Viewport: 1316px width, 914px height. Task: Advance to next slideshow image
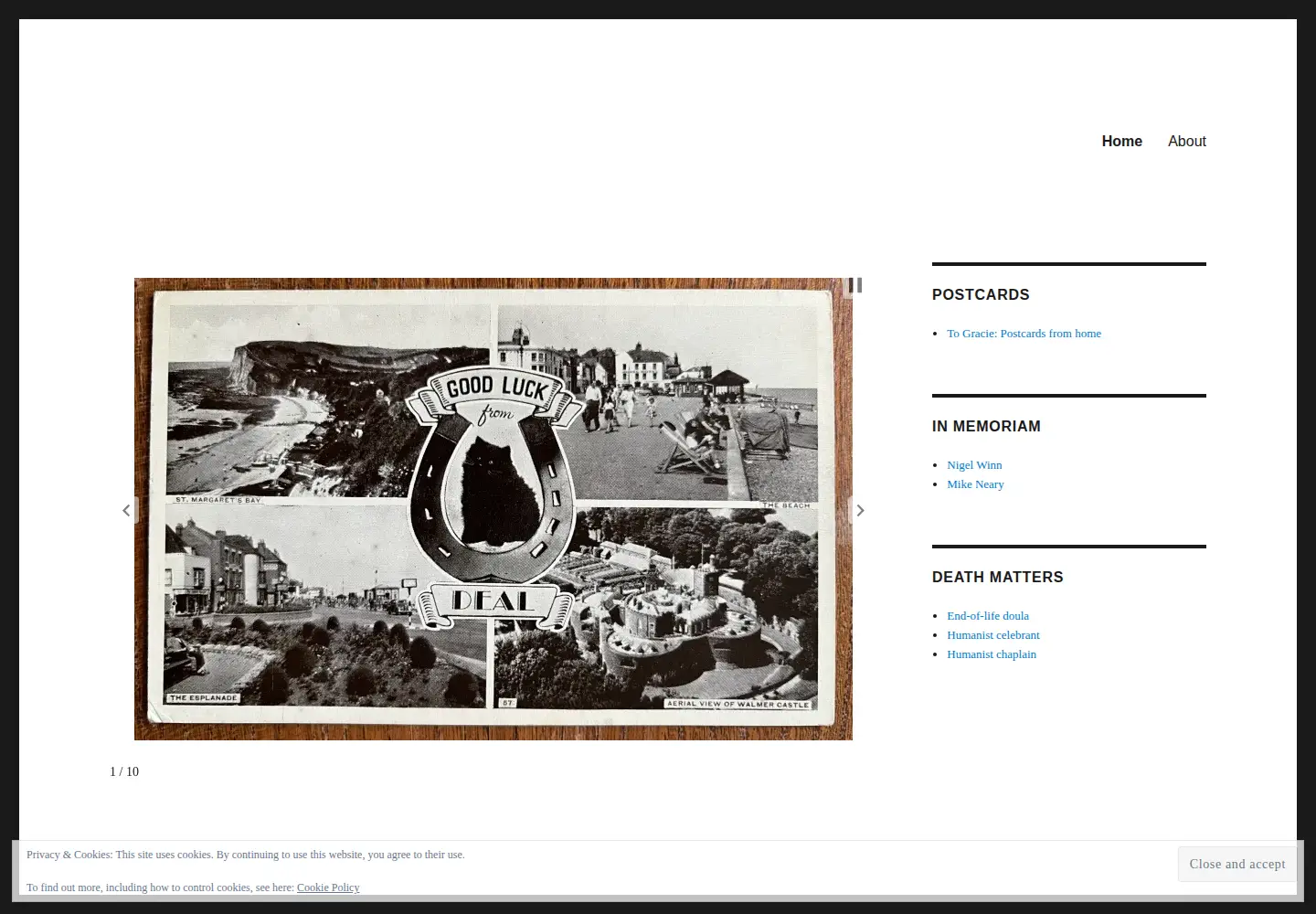[x=860, y=510]
